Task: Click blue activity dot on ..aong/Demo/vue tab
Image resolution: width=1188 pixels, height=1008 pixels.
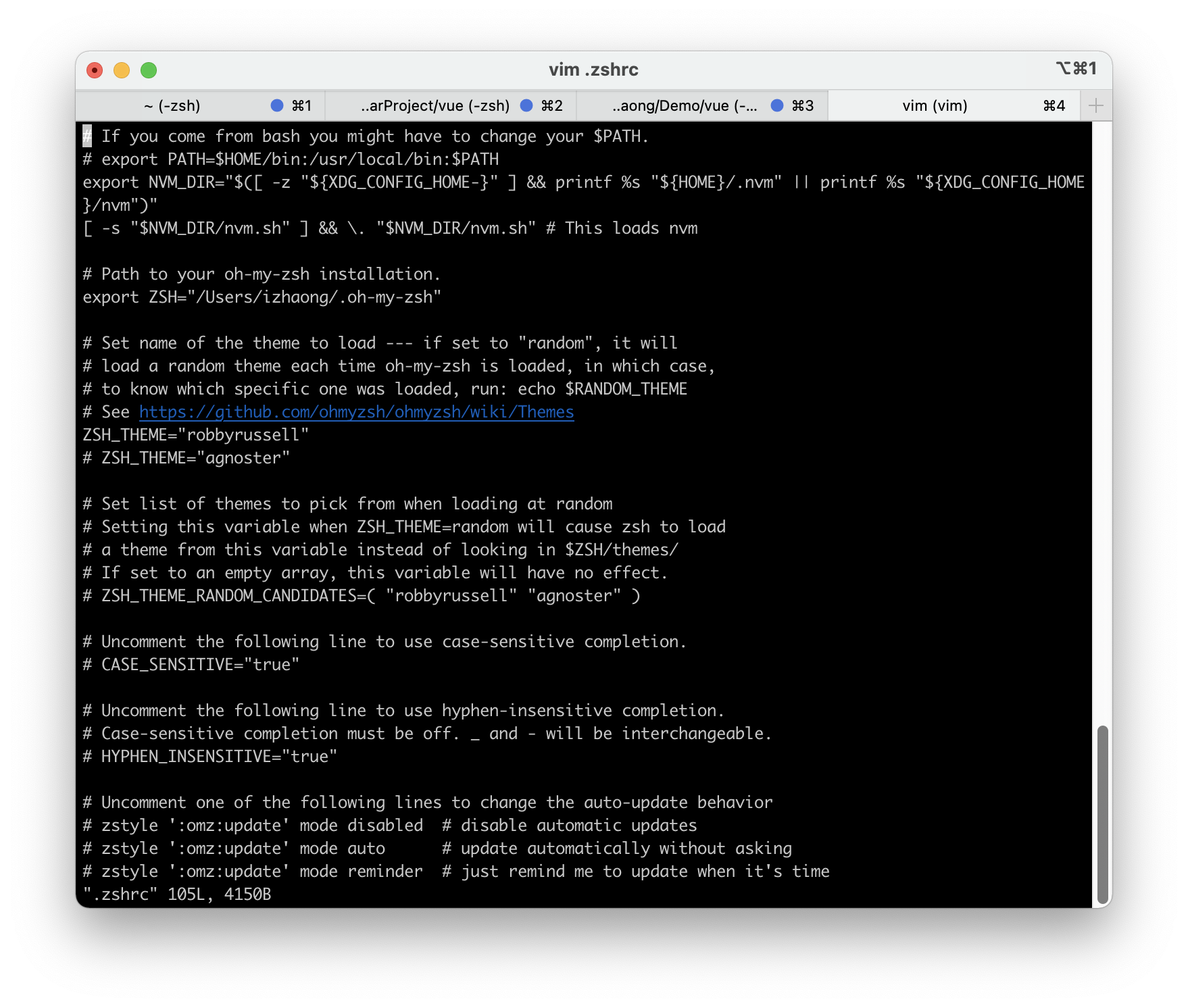Action: point(777,105)
